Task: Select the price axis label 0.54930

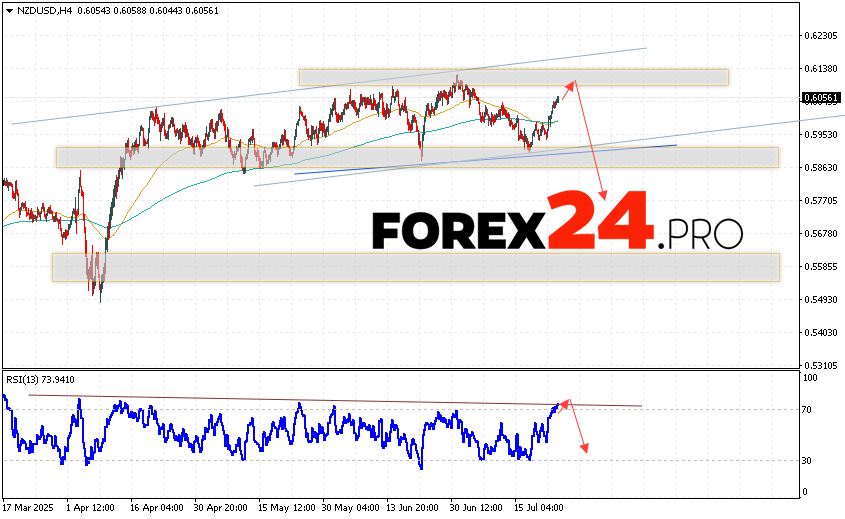Action: pos(821,299)
